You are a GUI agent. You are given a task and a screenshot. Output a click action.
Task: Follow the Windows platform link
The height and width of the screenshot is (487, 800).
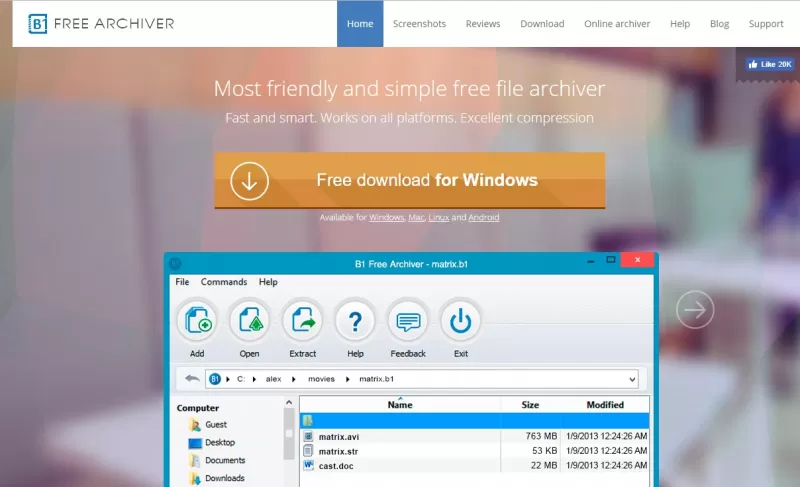(x=386, y=217)
